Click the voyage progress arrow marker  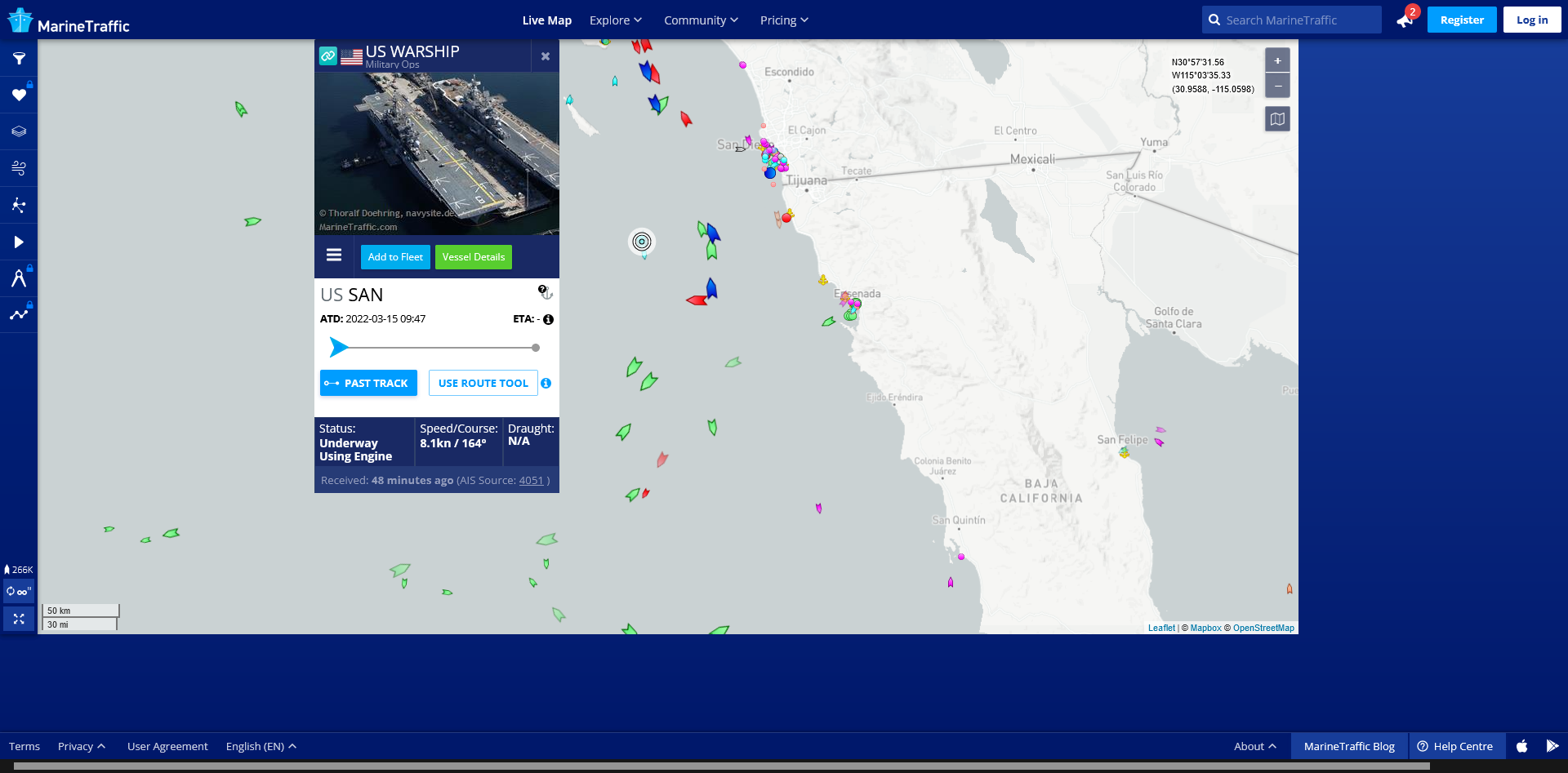pos(338,348)
